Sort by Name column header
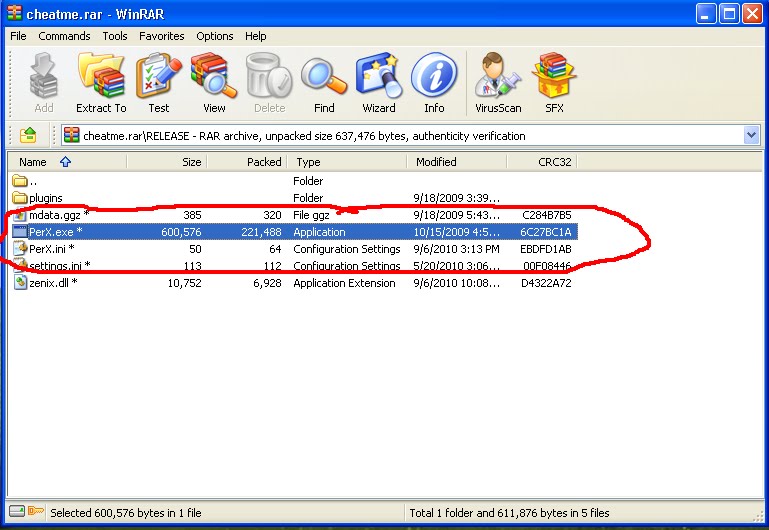Image resolution: width=769 pixels, height=530 pixels. 67,162
